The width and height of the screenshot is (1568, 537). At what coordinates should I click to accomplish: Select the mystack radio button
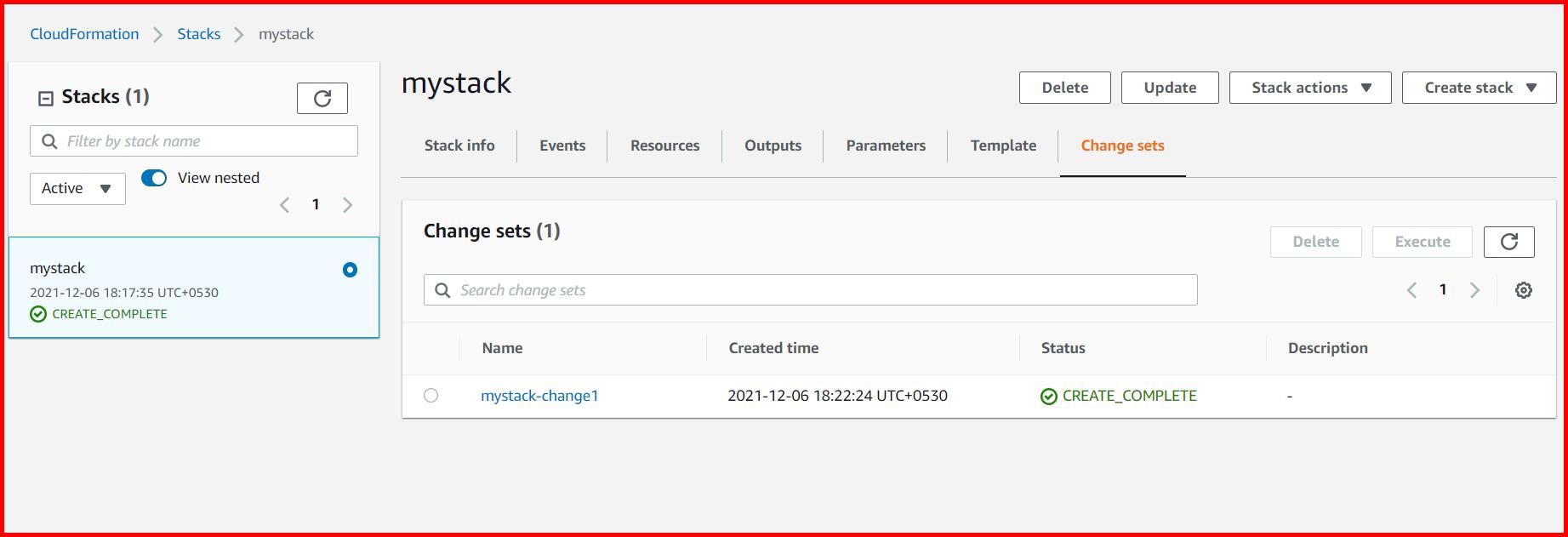pyautogui.click(x=350, y=270)
